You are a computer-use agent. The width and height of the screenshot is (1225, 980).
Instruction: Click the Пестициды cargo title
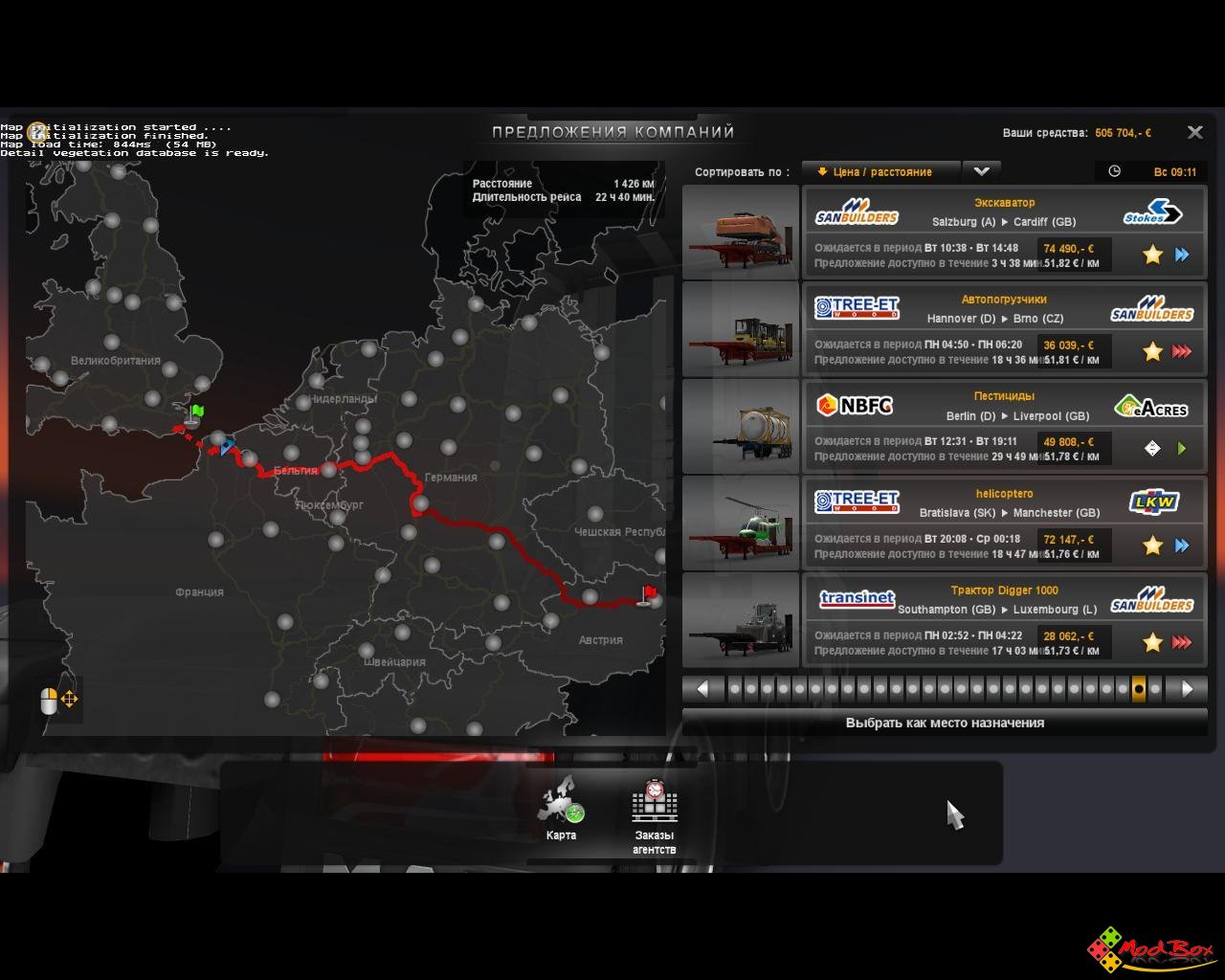tap(1005, 396)
